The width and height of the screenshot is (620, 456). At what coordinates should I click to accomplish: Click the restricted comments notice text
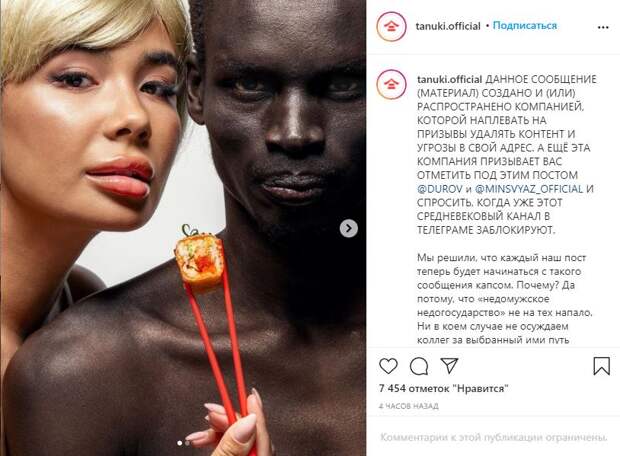pyautogui.click(x=493, y=437)
